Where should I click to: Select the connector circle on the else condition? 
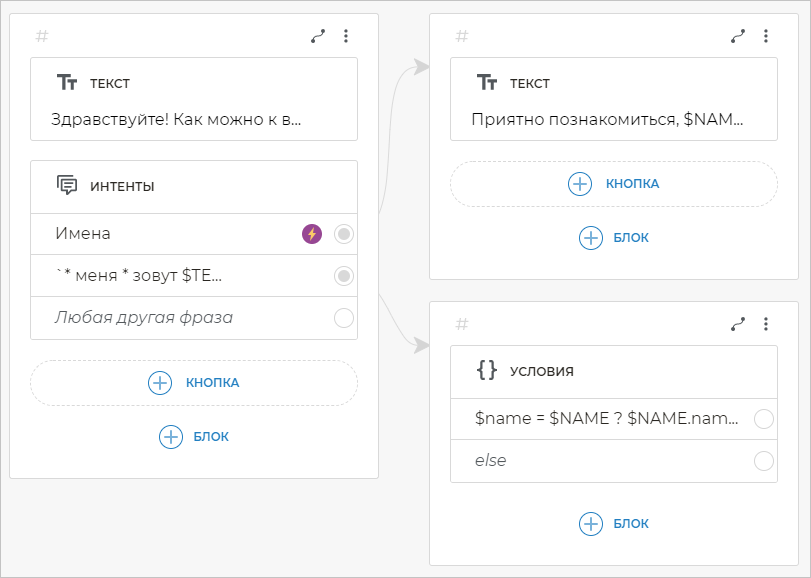point(764,461)
